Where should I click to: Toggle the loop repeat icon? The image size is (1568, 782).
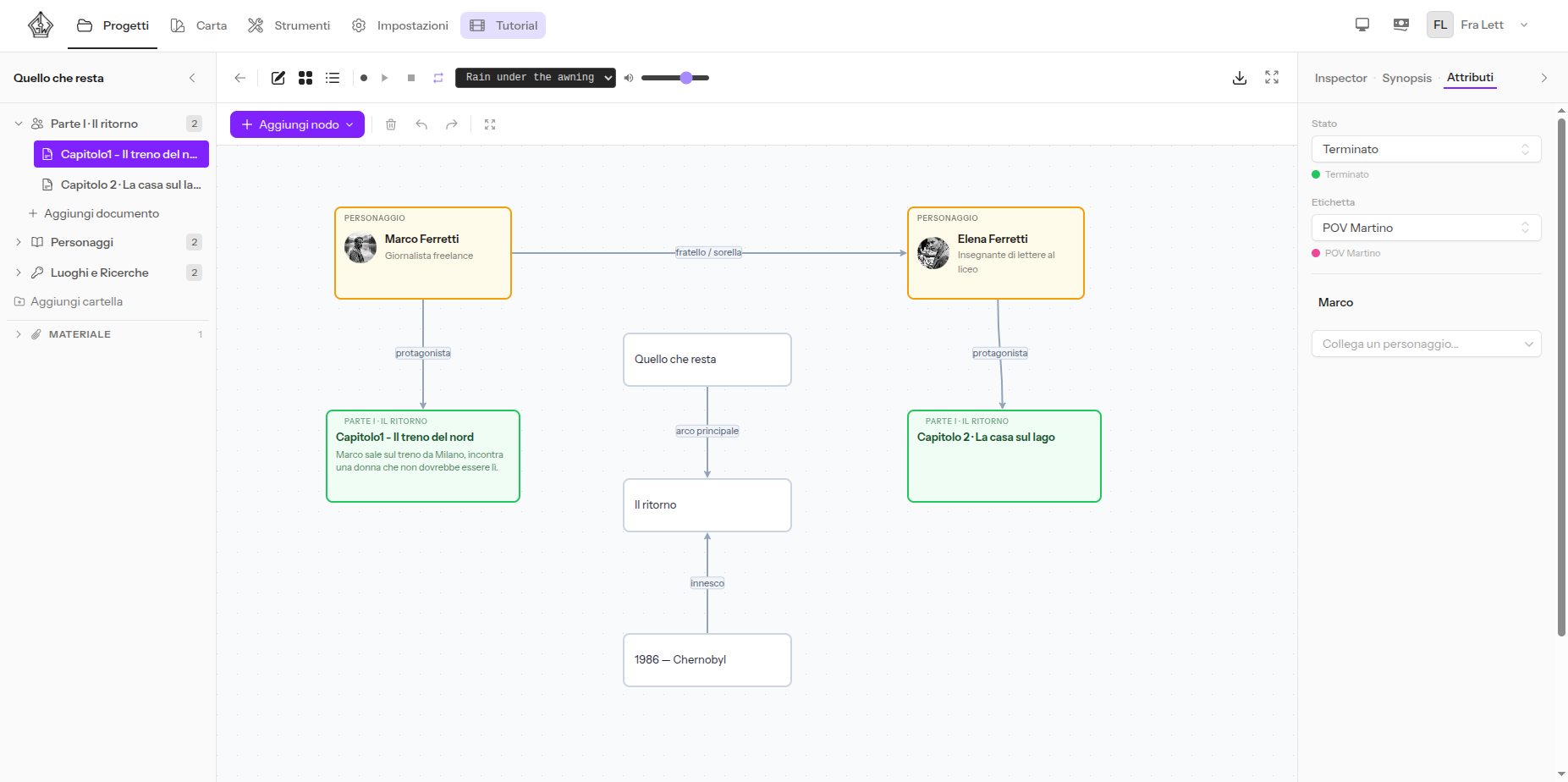tap(438, 78)
